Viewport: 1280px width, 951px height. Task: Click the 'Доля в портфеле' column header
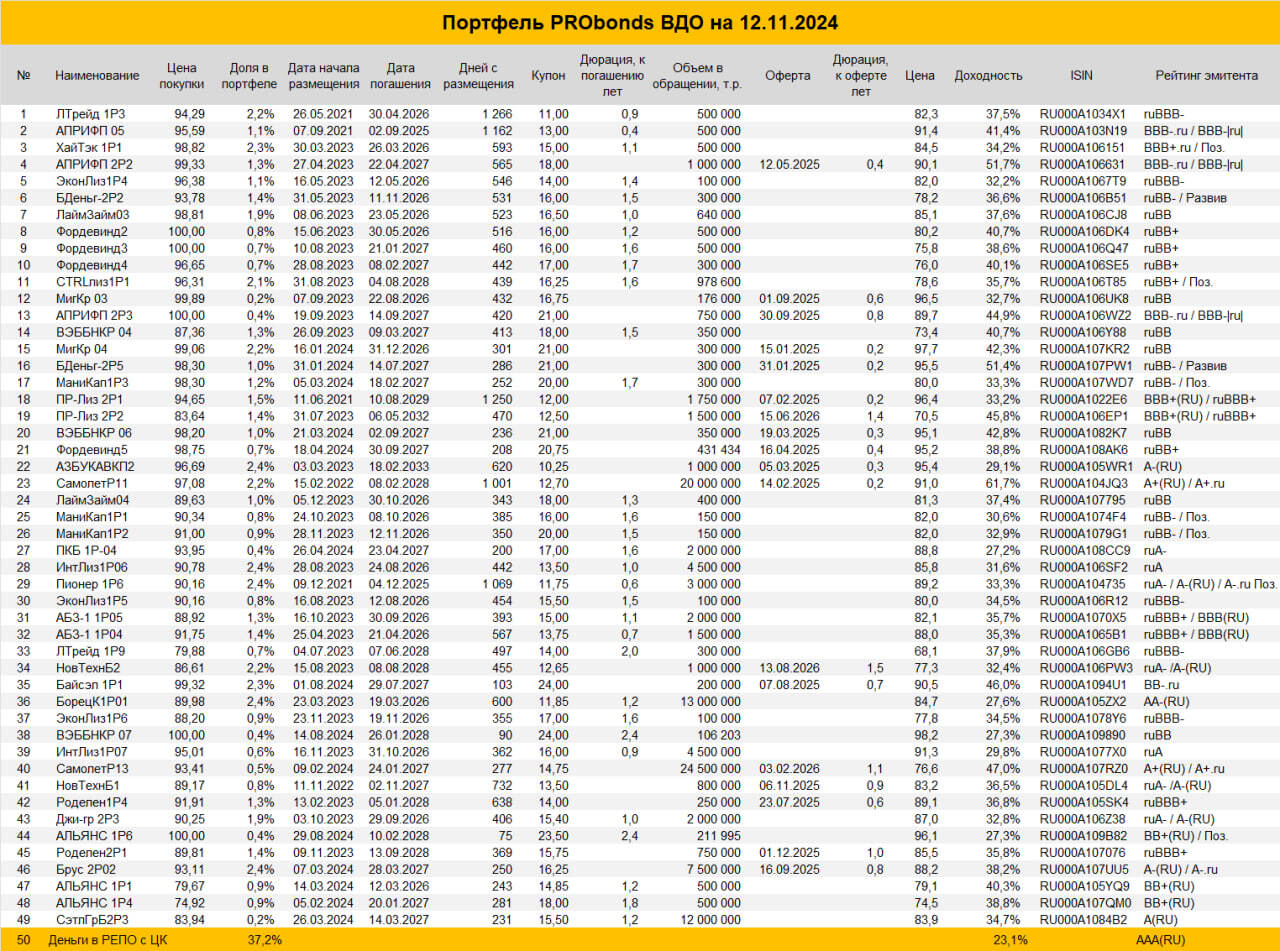point(247,76)
